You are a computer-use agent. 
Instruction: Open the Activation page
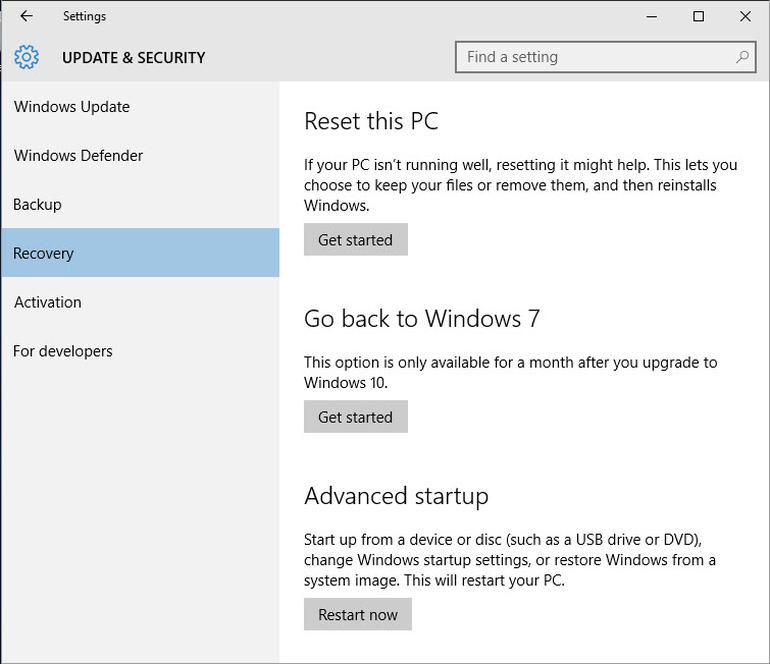pyautogui.click(x=47, y=302)
